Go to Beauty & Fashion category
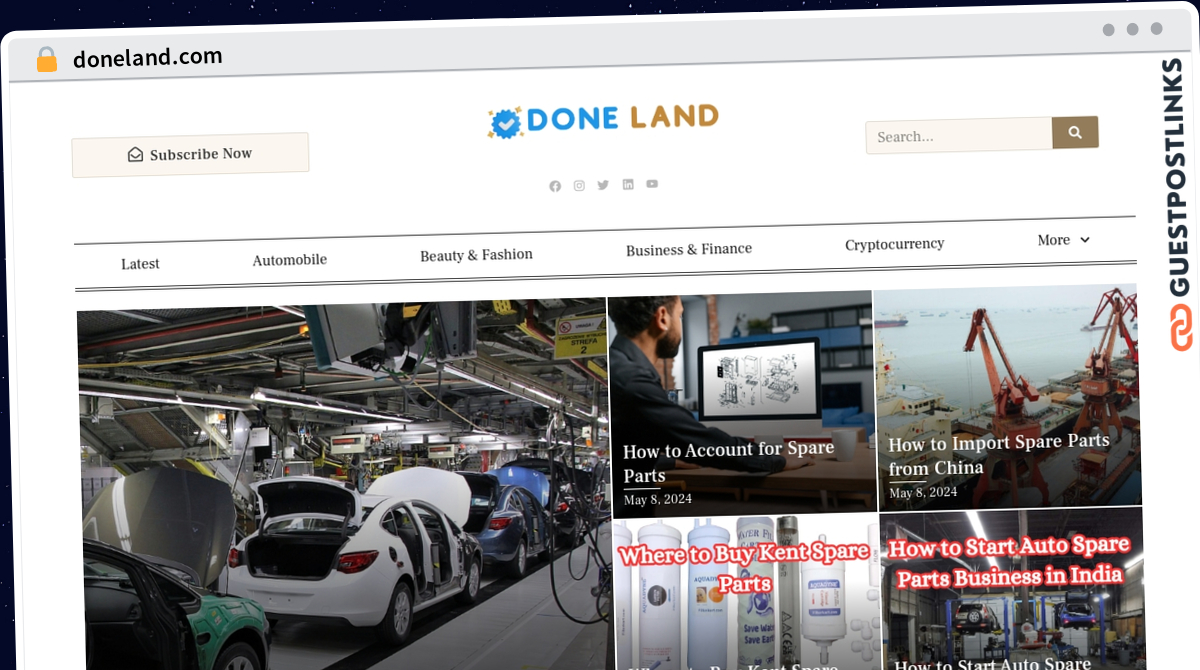 [x=476, y=255]
